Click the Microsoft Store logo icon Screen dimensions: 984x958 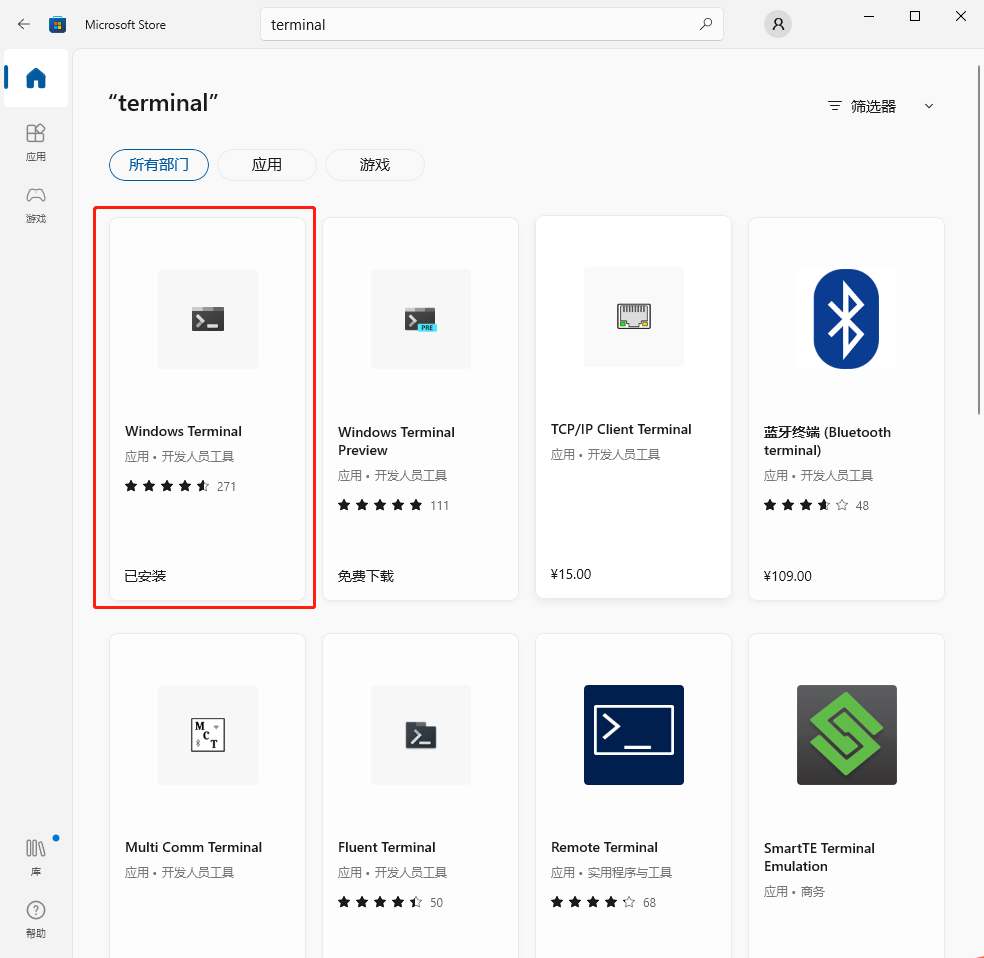pos(57,24)
